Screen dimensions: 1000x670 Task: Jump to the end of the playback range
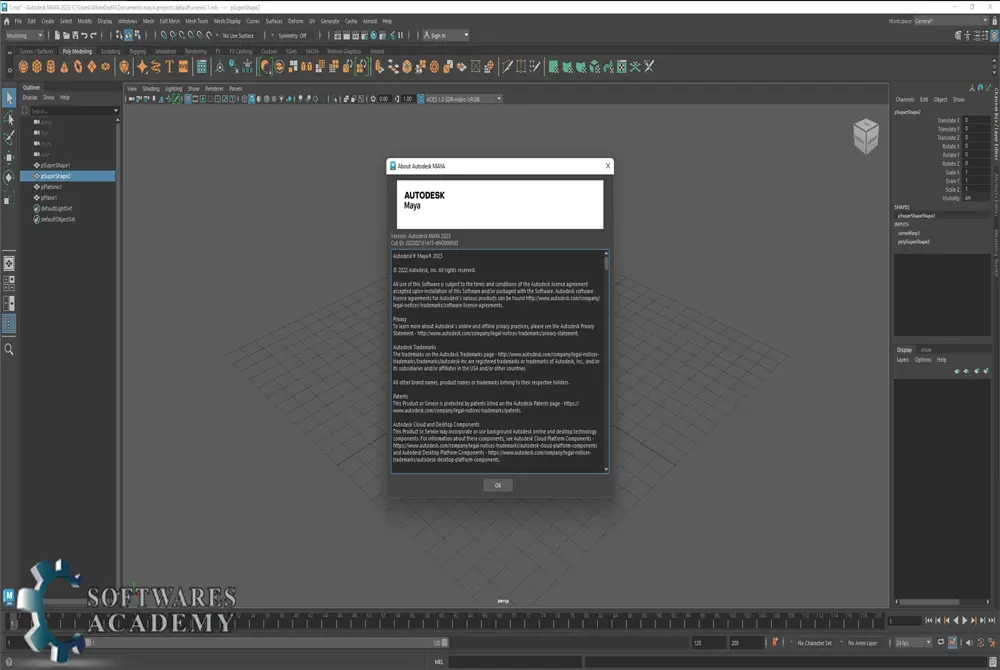click(x=991, y=620)
